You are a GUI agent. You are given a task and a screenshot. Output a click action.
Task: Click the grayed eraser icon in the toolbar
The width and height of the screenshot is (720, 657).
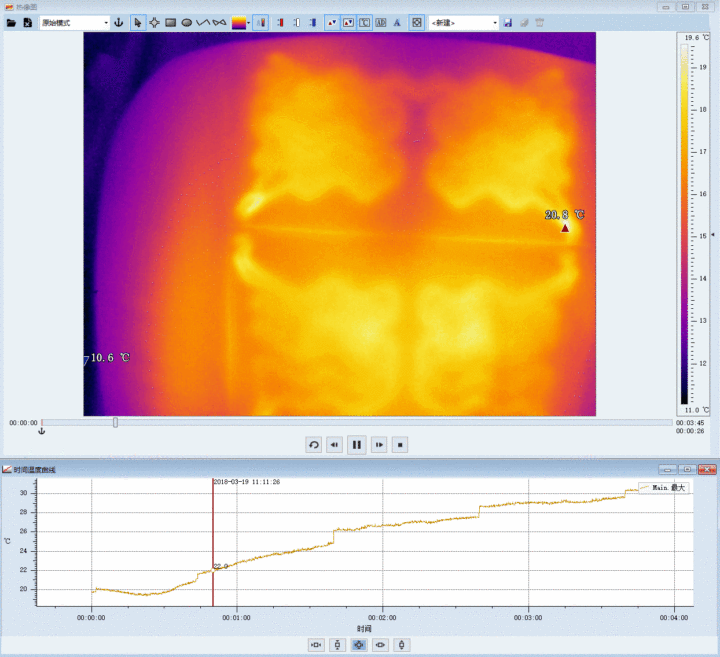(524, 22)
